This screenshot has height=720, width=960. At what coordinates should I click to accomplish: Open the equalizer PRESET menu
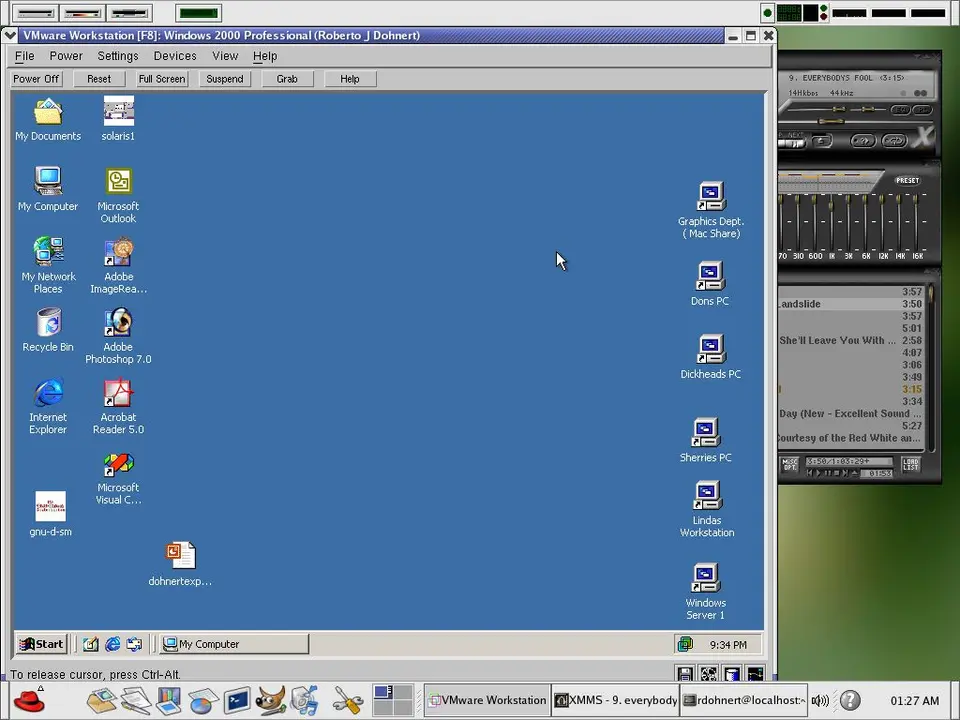(x=907, y=181)
